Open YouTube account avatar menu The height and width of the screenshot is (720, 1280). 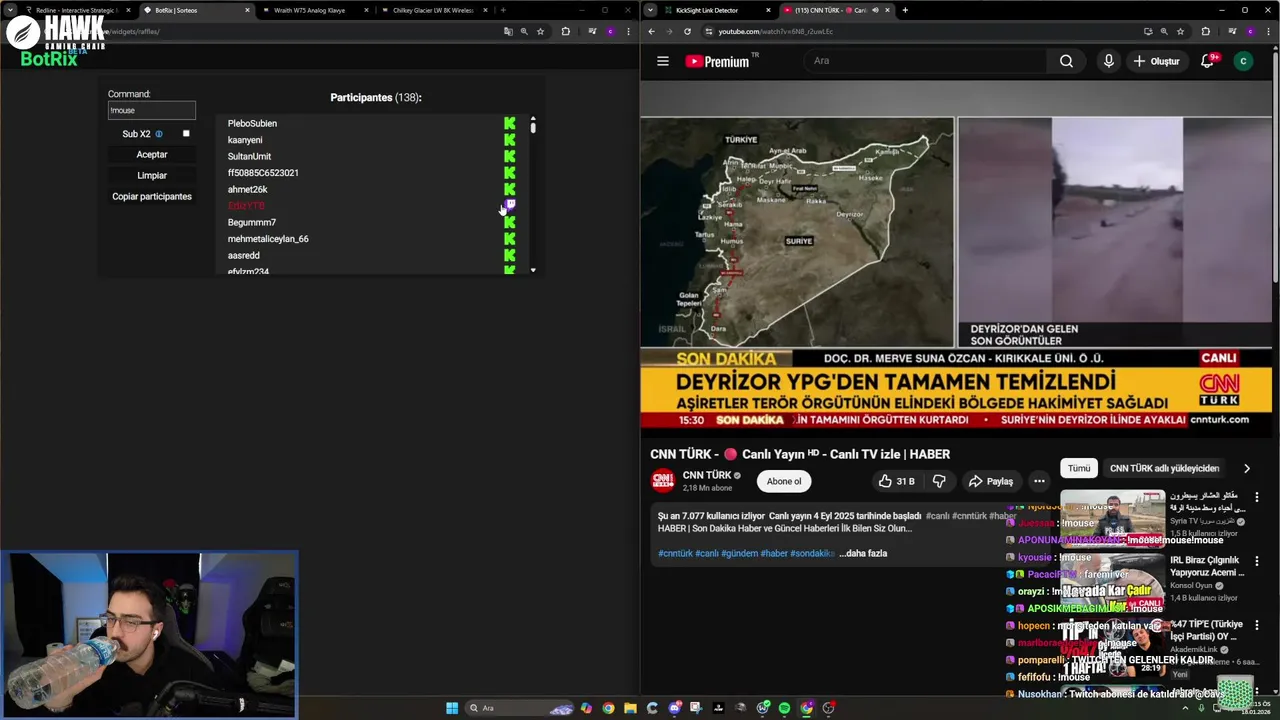(x=1243, y=61)
